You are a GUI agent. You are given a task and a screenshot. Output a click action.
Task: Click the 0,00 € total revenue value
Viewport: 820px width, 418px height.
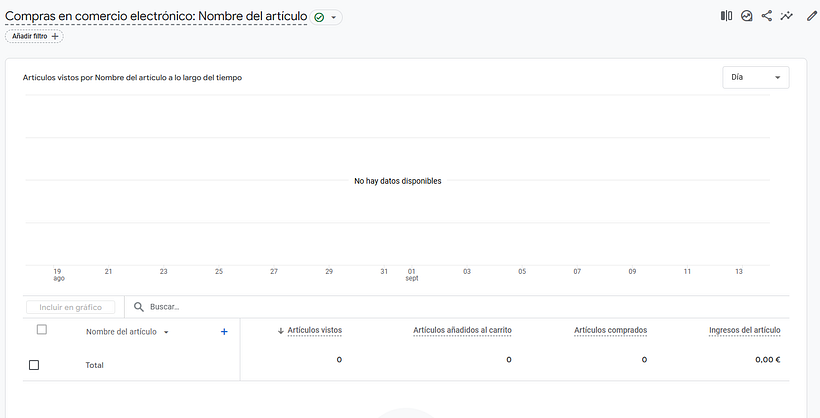pos(768,359)
